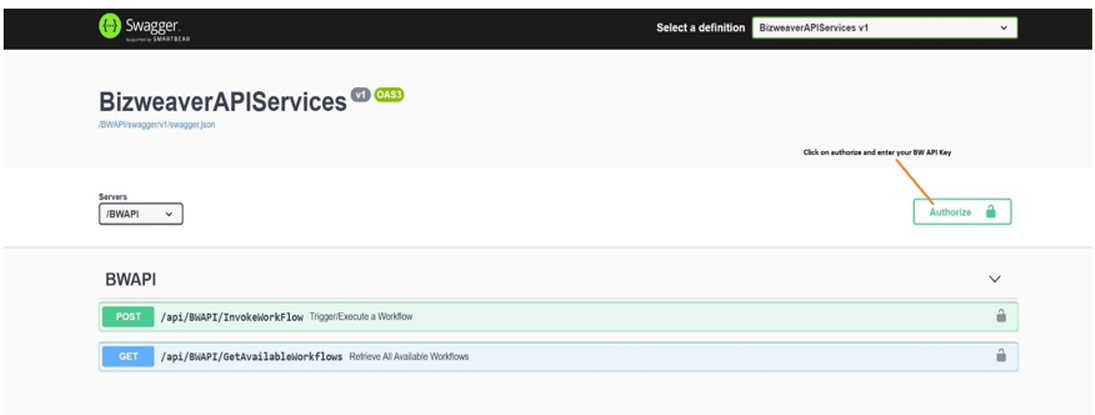Click the lock icon on the InvokeWorkFlow row
The width and height of the screenshot is (1095, 415).
click(1001, 316)
